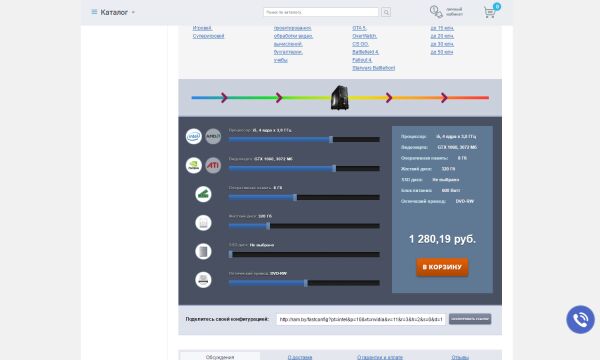Screen dimensions: 600x360
Task: Select the Nvidia graphics brand icon
Action: coord(194,165)
